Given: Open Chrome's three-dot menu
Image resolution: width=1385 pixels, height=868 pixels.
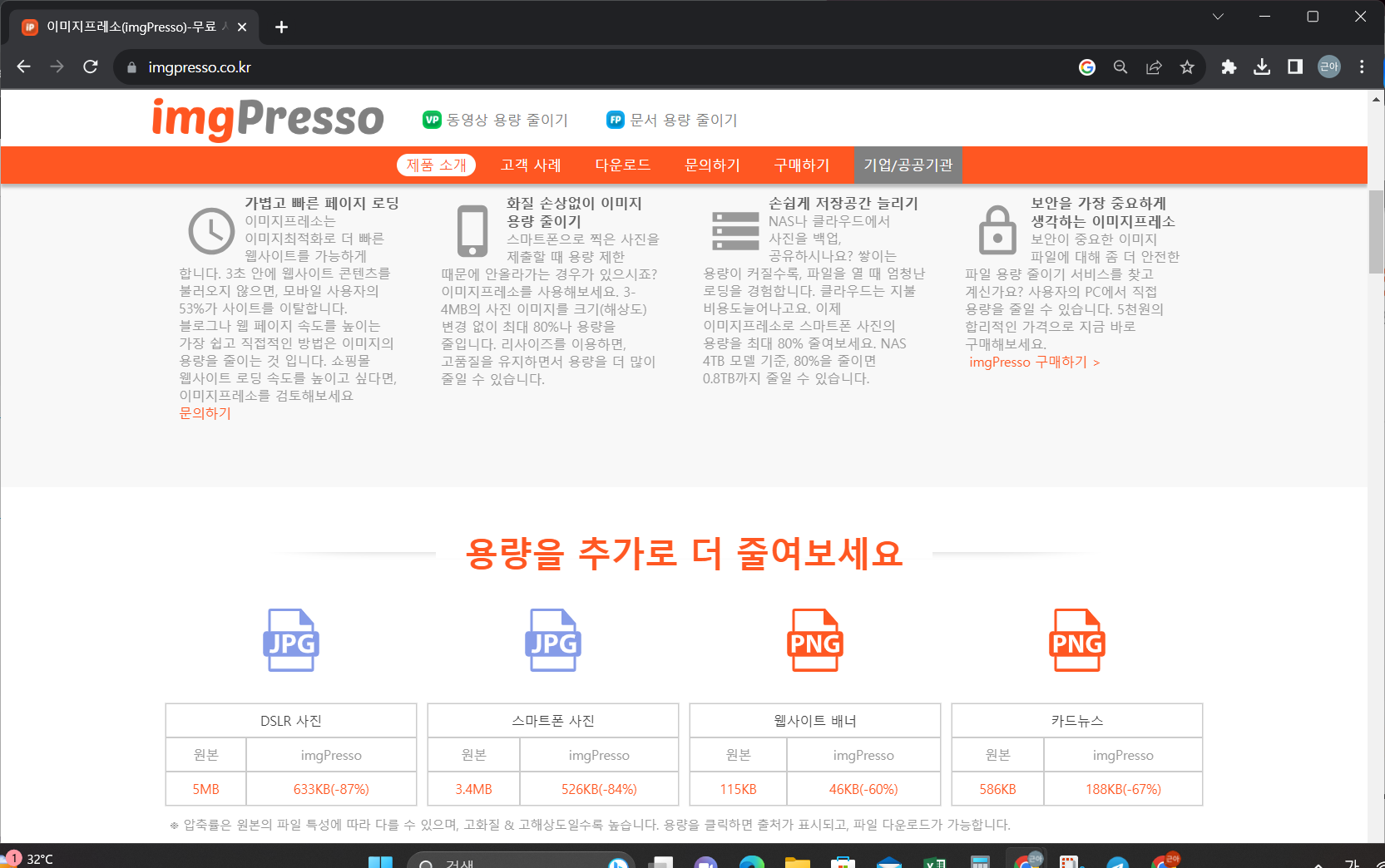Looking at the screenshot, I should click(x=1362, y=67).
